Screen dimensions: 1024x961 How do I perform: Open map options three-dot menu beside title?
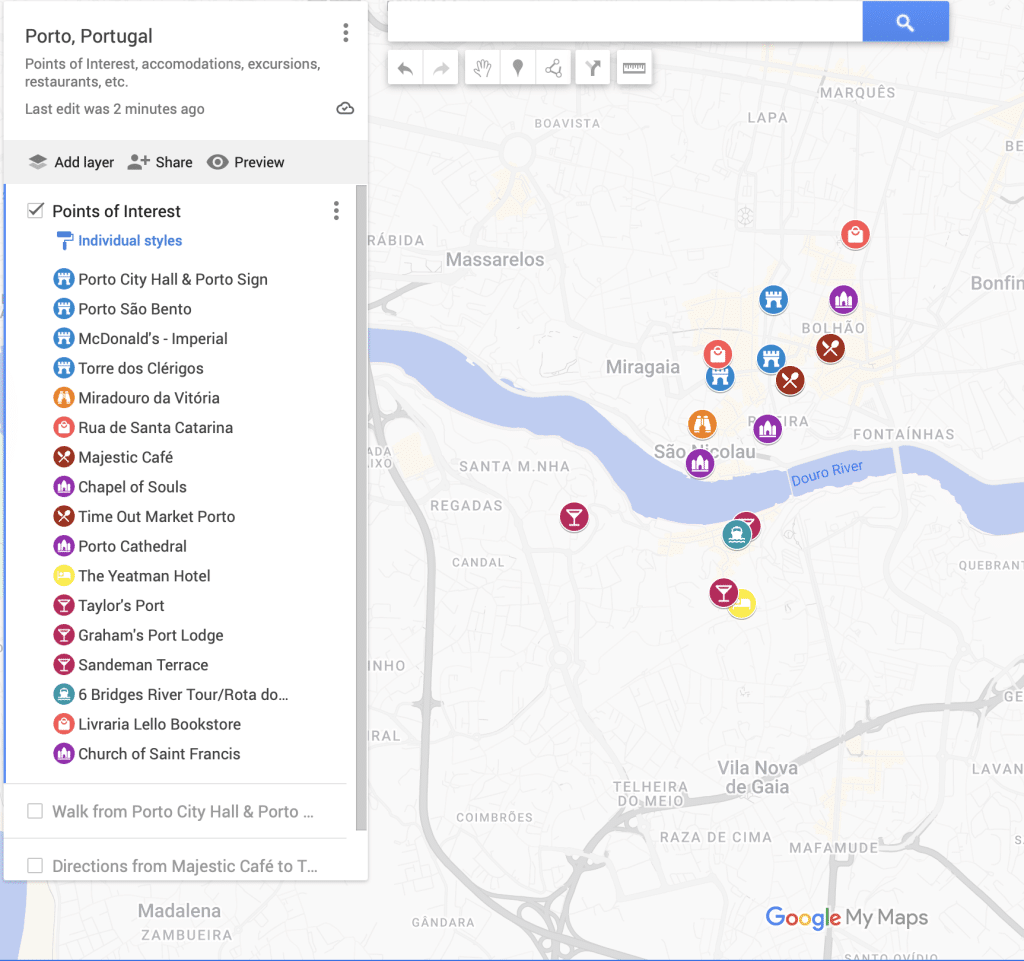(x=346, y=34)
